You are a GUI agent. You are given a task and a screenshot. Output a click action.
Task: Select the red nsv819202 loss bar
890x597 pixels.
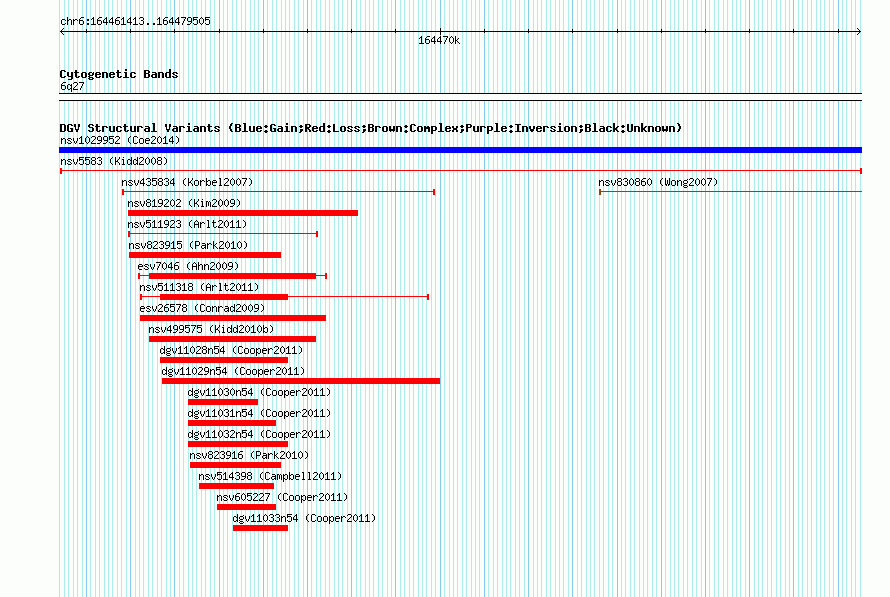tap(243, 213)
